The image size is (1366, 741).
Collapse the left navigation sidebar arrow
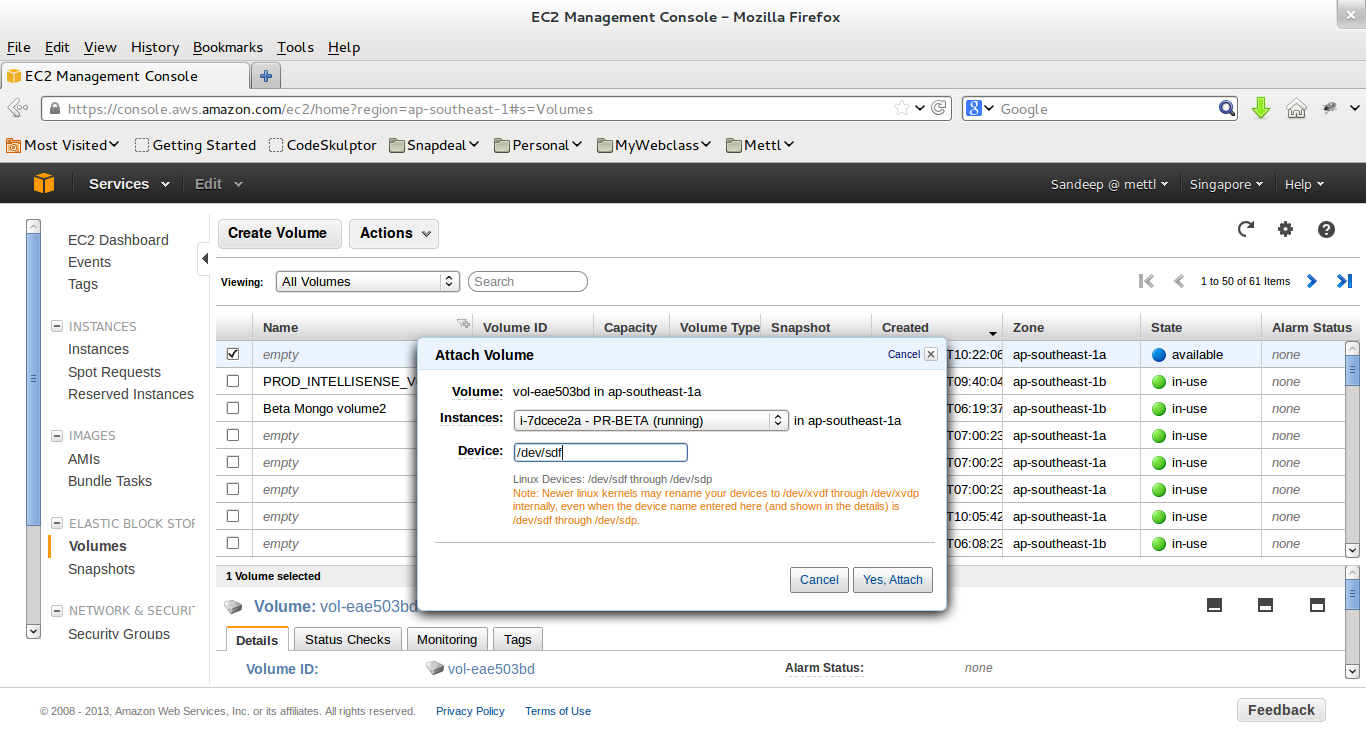tap(204, 259)
